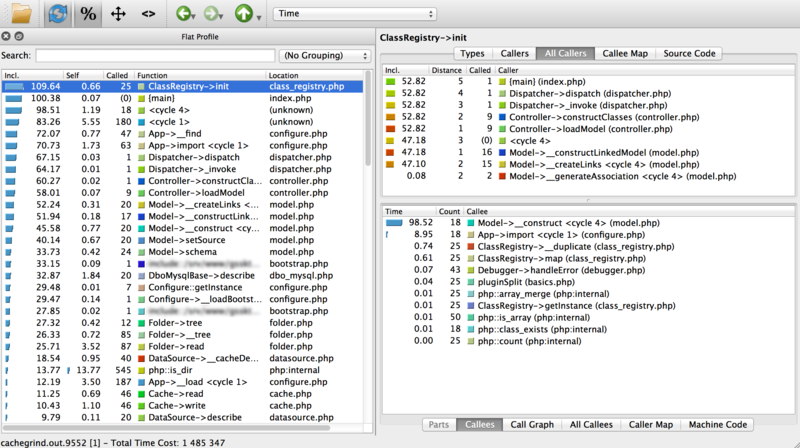The image size is (800, 448).
Task: Select callee Model->__construct <cycle 4> (model.php)
Action: coord(588,223)
